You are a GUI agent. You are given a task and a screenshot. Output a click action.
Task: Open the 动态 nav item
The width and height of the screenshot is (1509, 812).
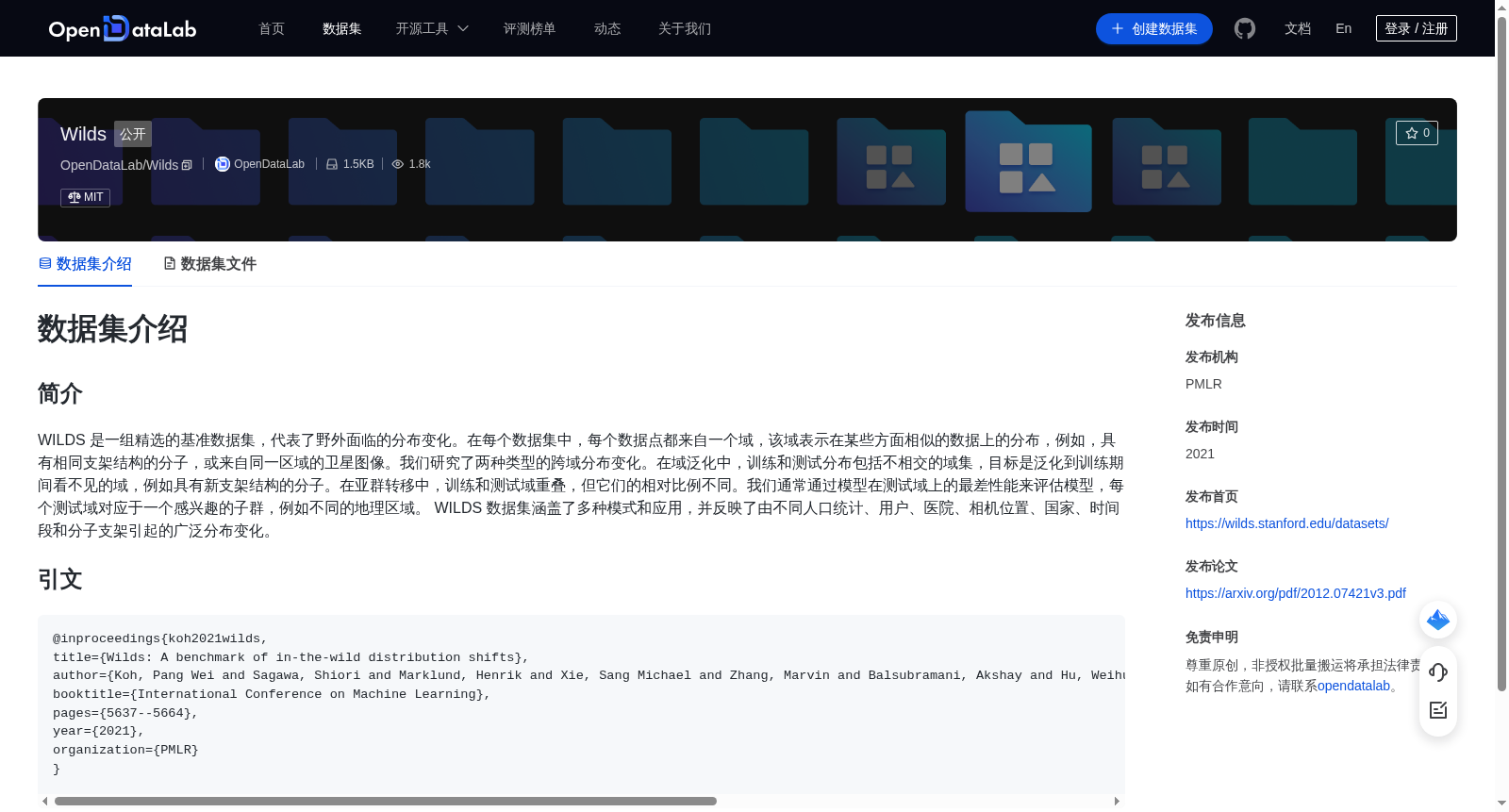click(x=607, y=29)
